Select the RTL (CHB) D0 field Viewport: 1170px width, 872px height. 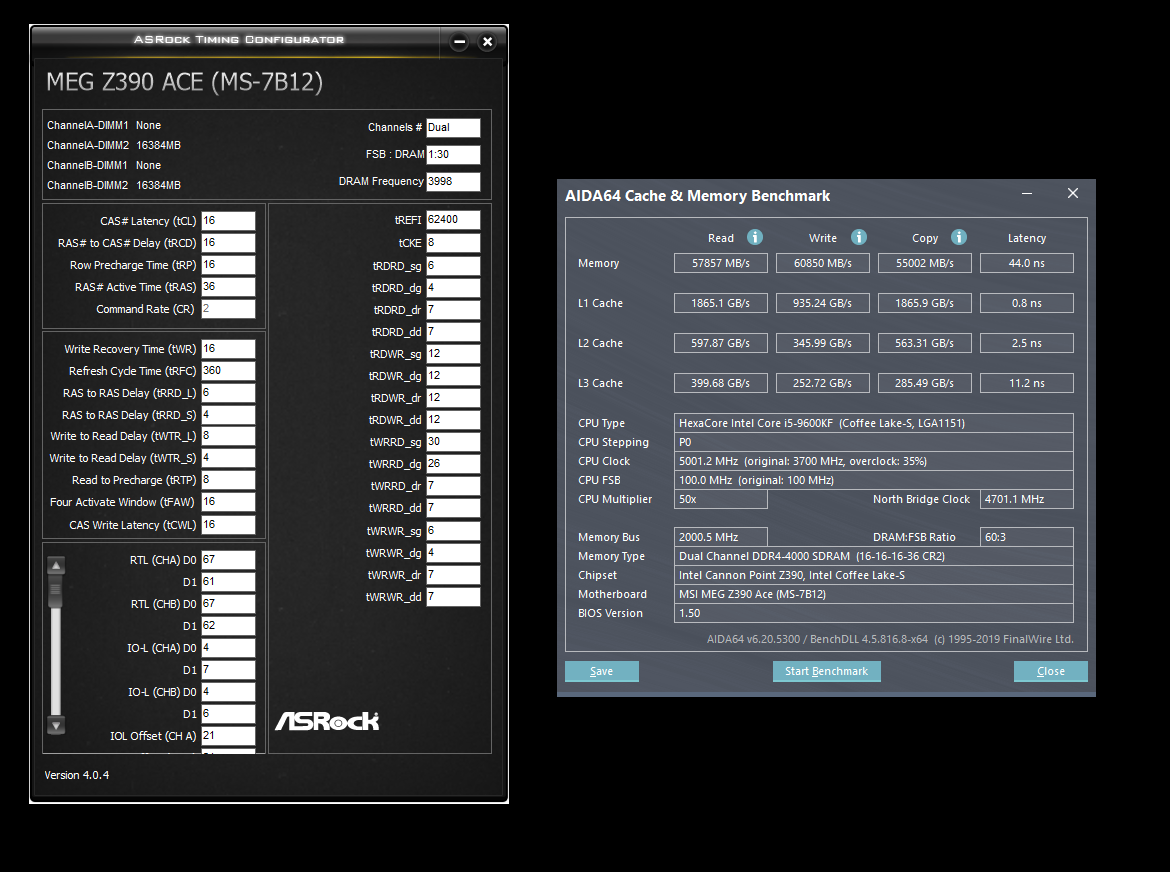click(x=228, y=604)
